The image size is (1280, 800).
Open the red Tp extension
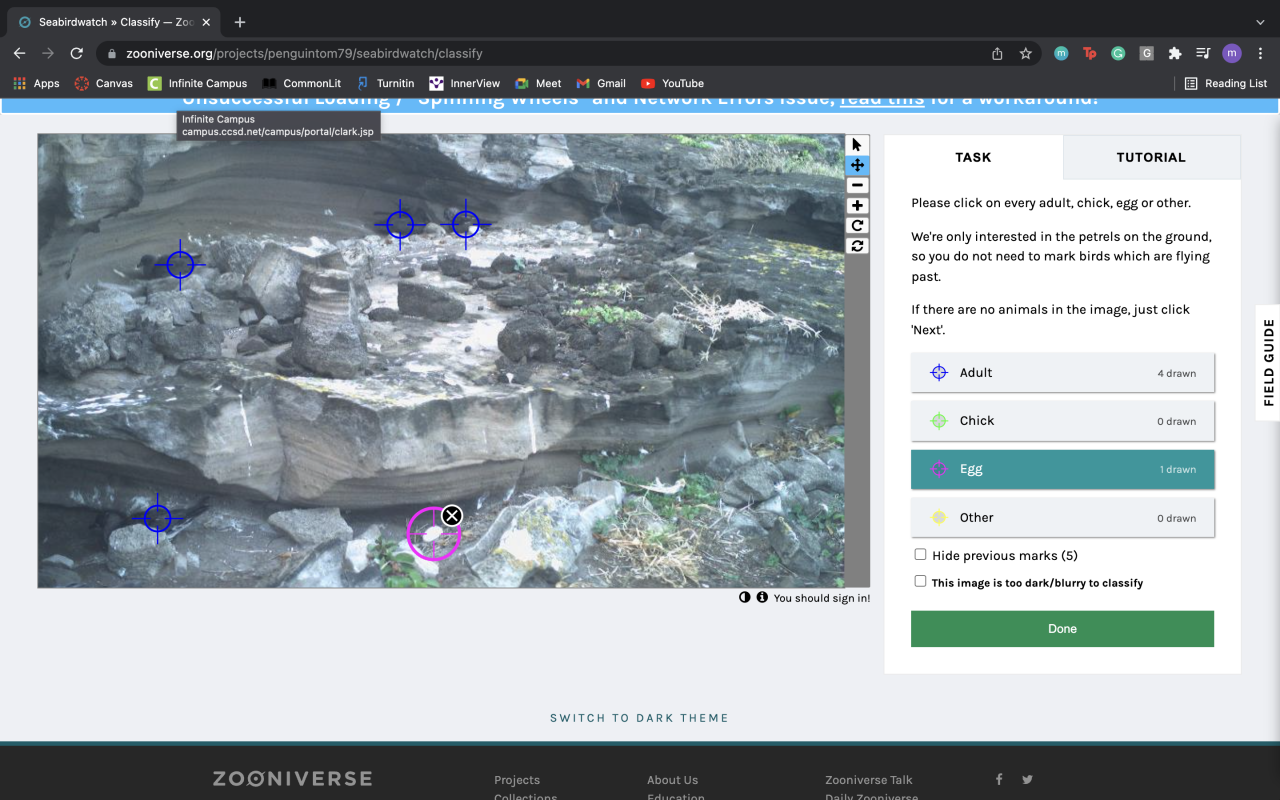(1089, 53)
